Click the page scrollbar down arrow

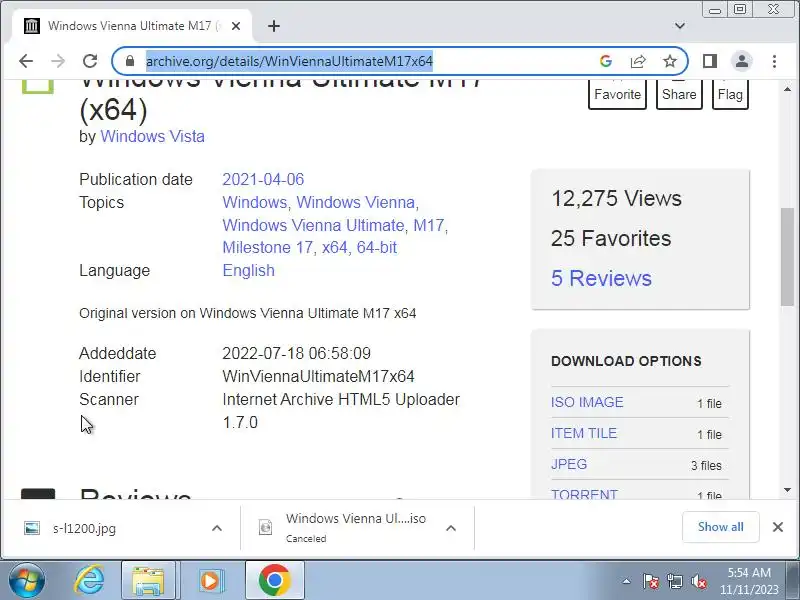tap(787, 490)
